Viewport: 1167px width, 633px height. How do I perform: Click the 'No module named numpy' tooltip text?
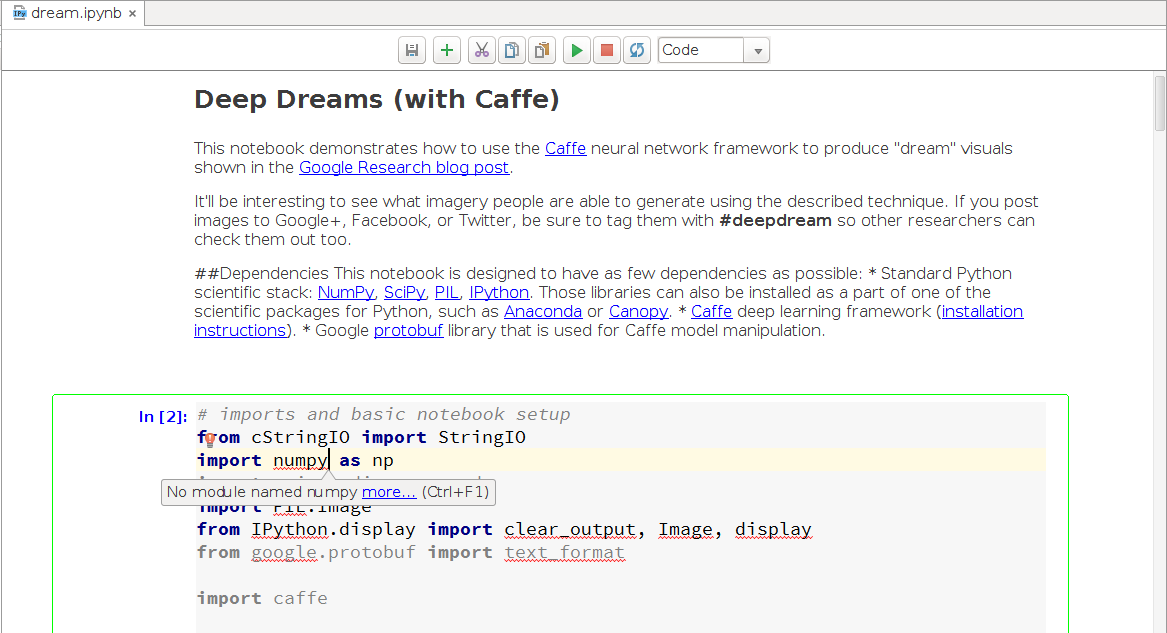click(x=262, y=492)
